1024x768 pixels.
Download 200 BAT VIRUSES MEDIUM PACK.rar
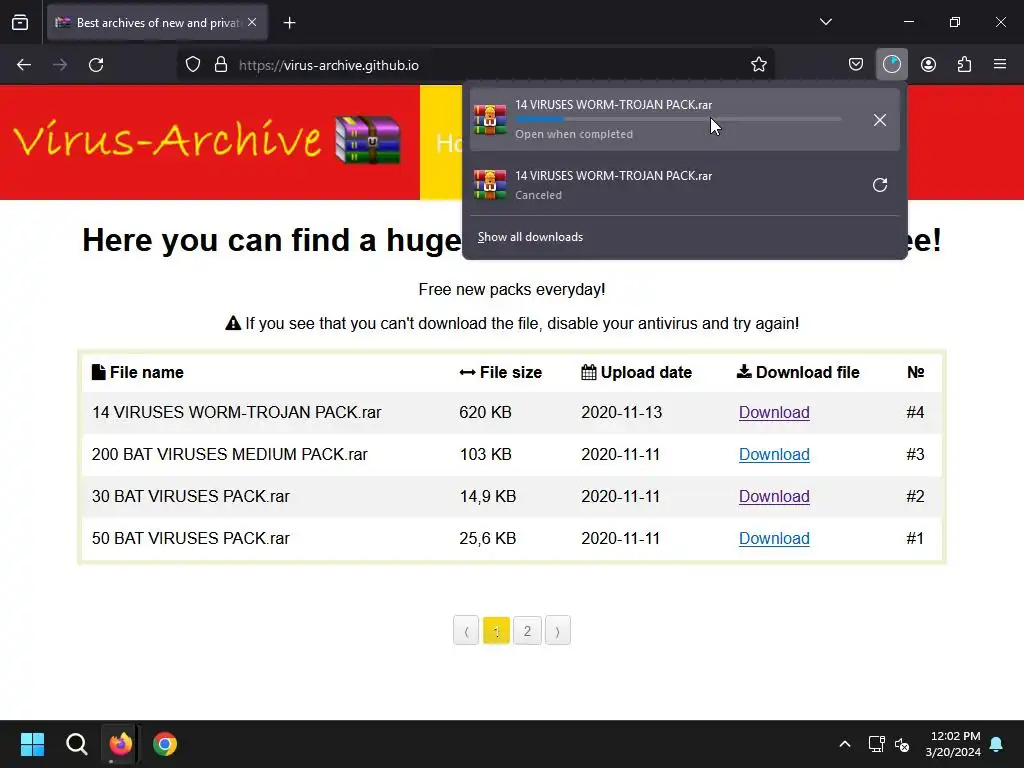click(x=774, y=455)
